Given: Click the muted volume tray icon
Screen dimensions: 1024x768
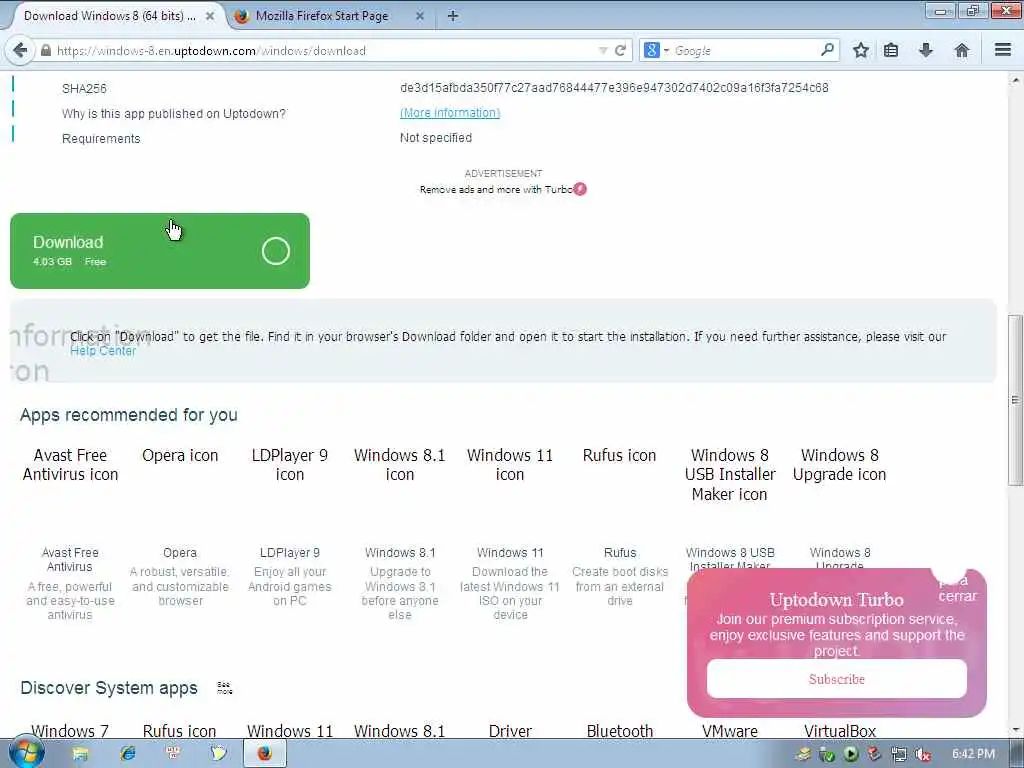Looking at the screenshot, I should click(922, 754).
